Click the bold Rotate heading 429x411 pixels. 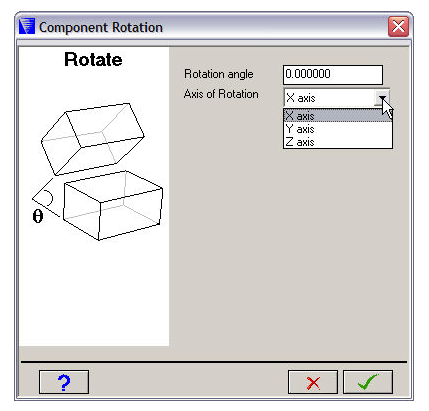tap(93, 60)
